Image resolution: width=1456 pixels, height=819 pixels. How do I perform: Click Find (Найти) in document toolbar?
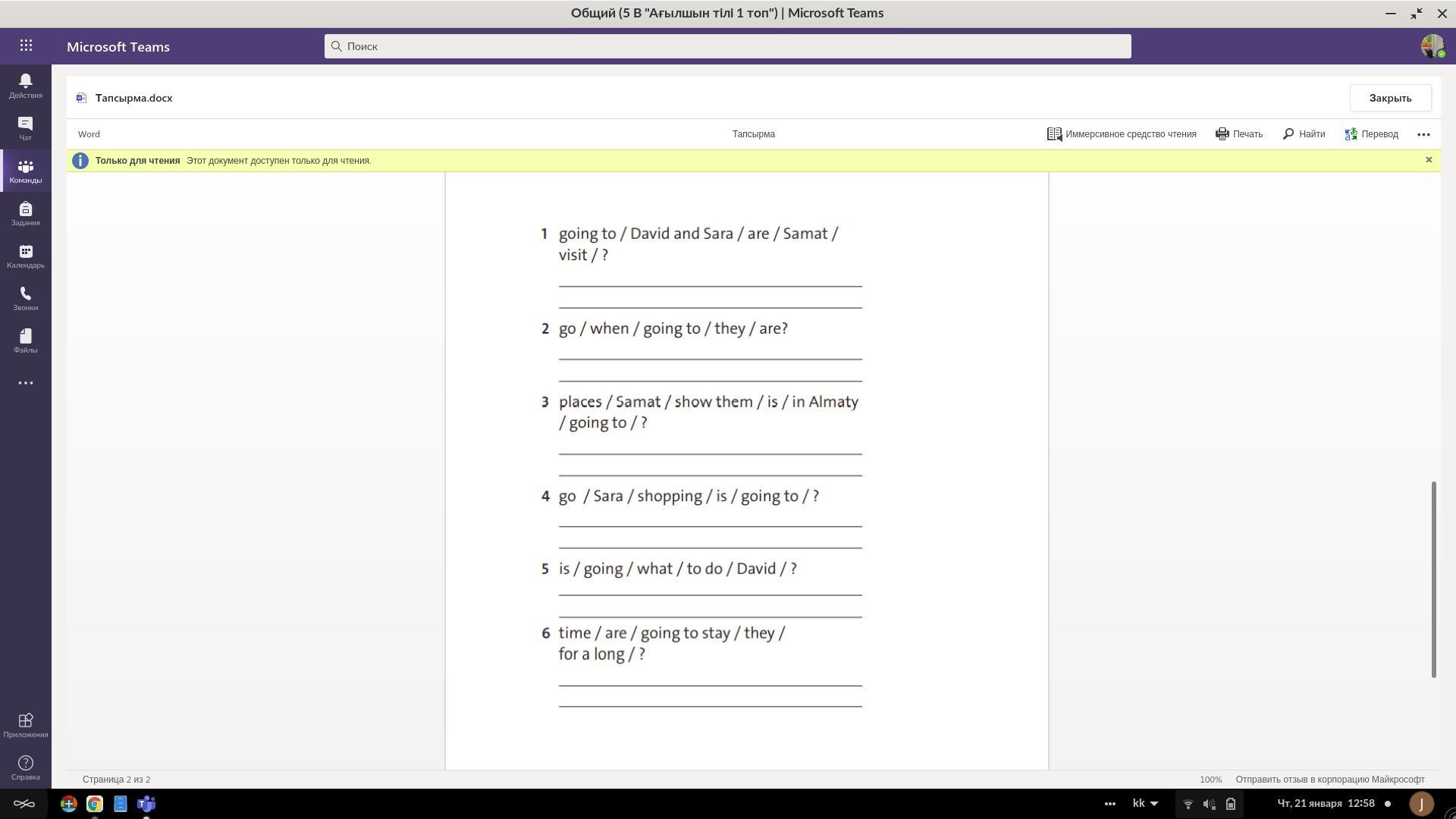click(x=1304, y=134)
